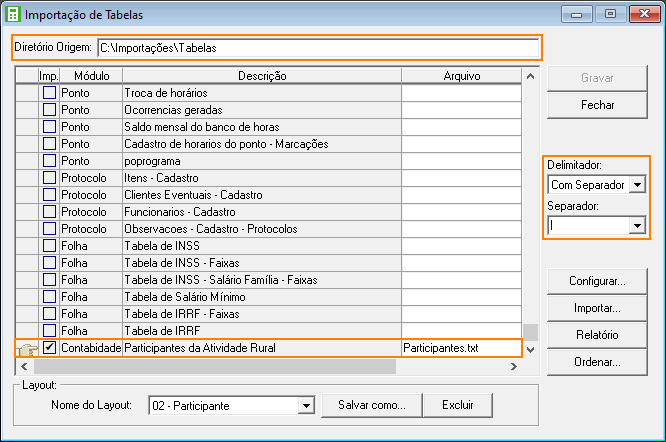
Task: Check the Tabela de IRRF import checkbox
Action: [49, 331]
